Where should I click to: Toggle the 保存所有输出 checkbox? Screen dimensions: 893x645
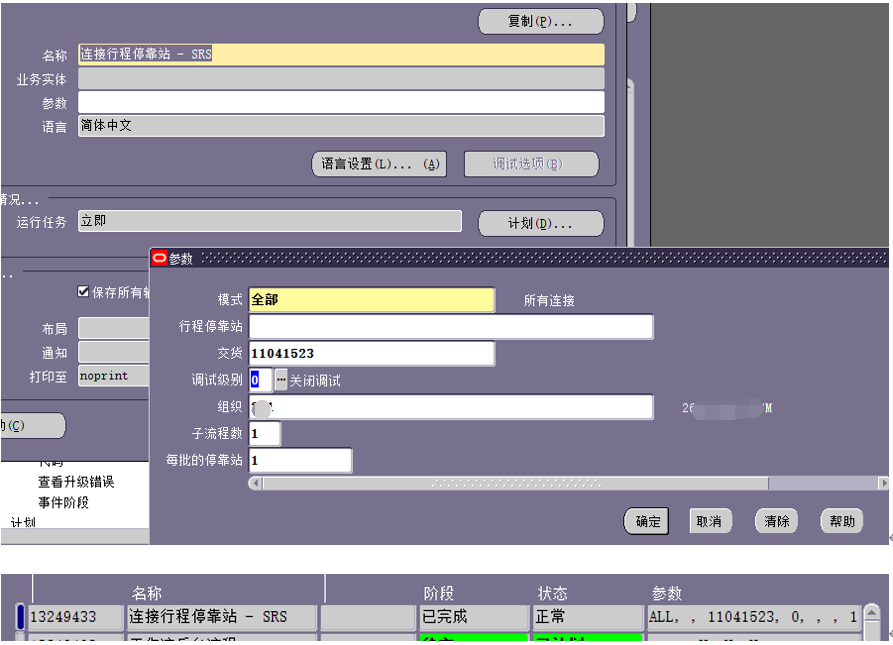pyautogui.click(x=83, y=292)
